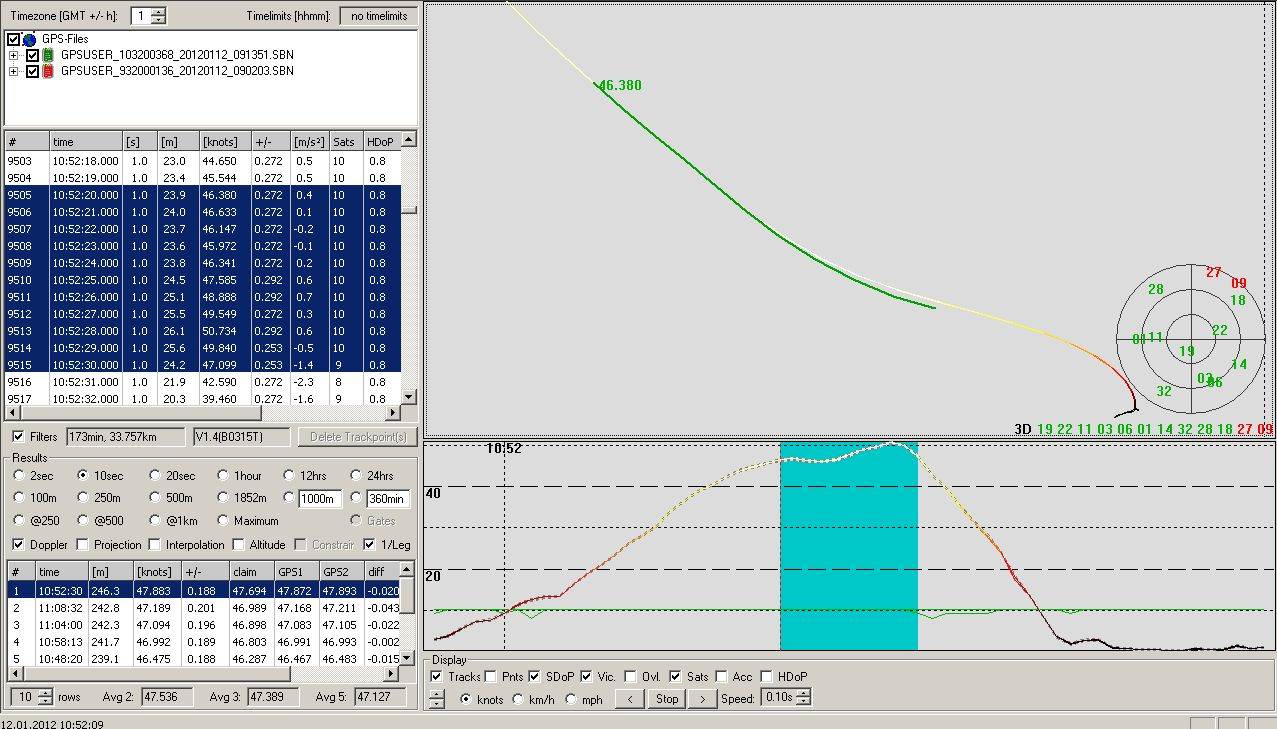Turn off the Doppler checkbox
The height and width of the screenshot is (729, 1277).
19,545
